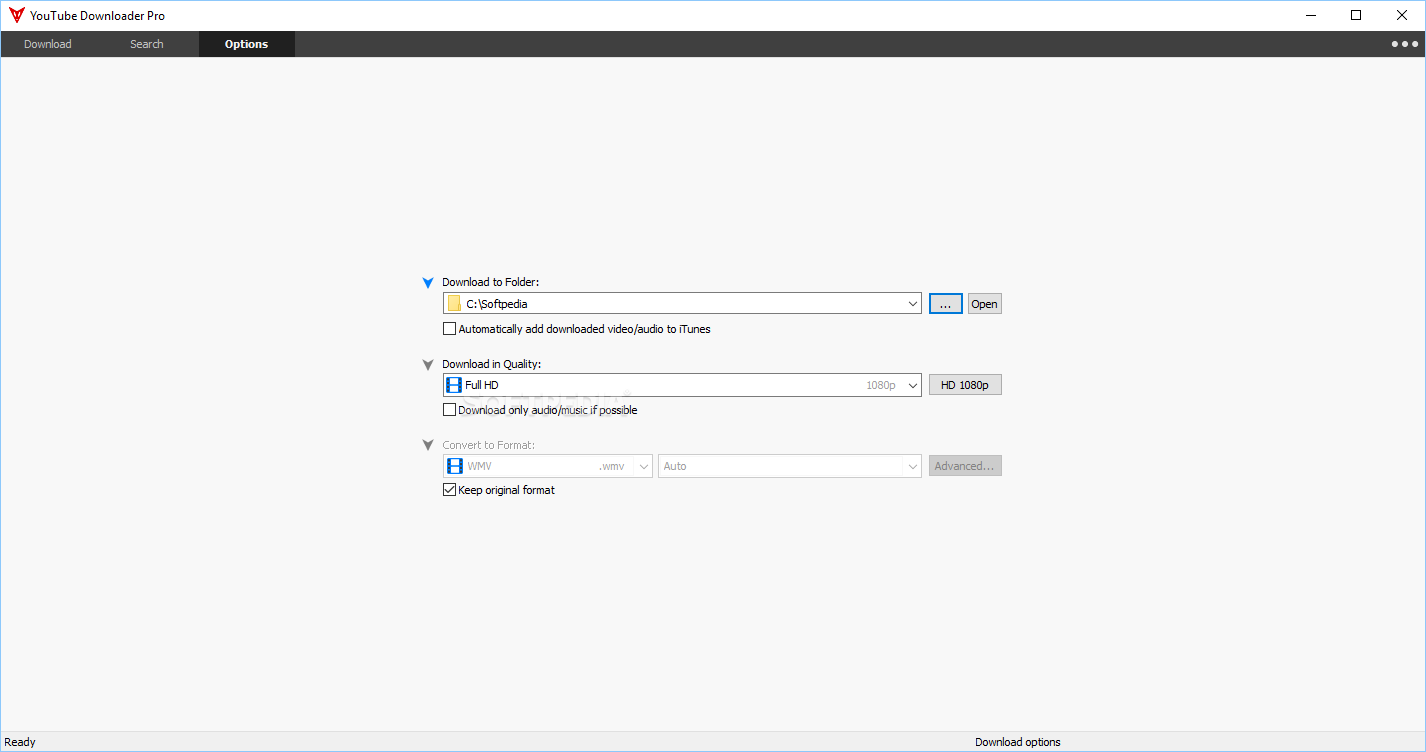Switch to the Search tab
1426x752 pixels.
click(x=147, y=44)
